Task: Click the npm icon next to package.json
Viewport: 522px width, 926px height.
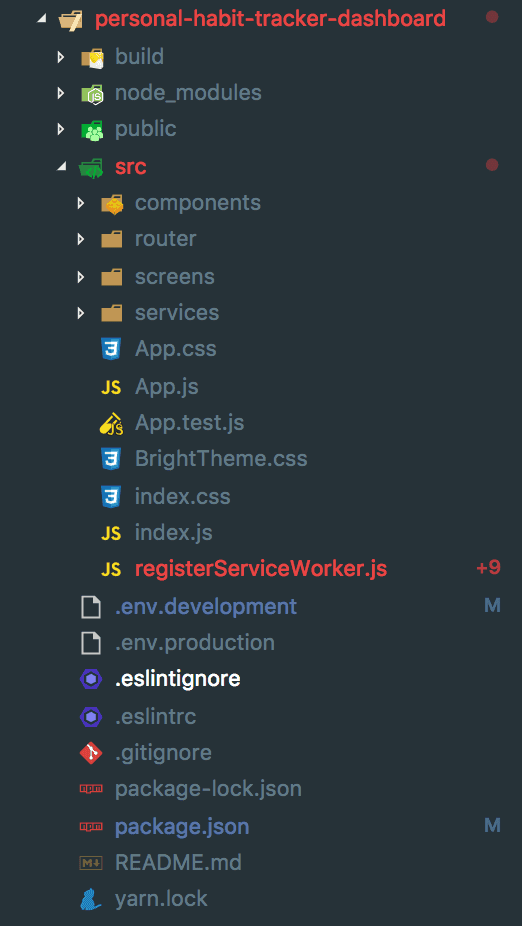Action: click(91, 826)
